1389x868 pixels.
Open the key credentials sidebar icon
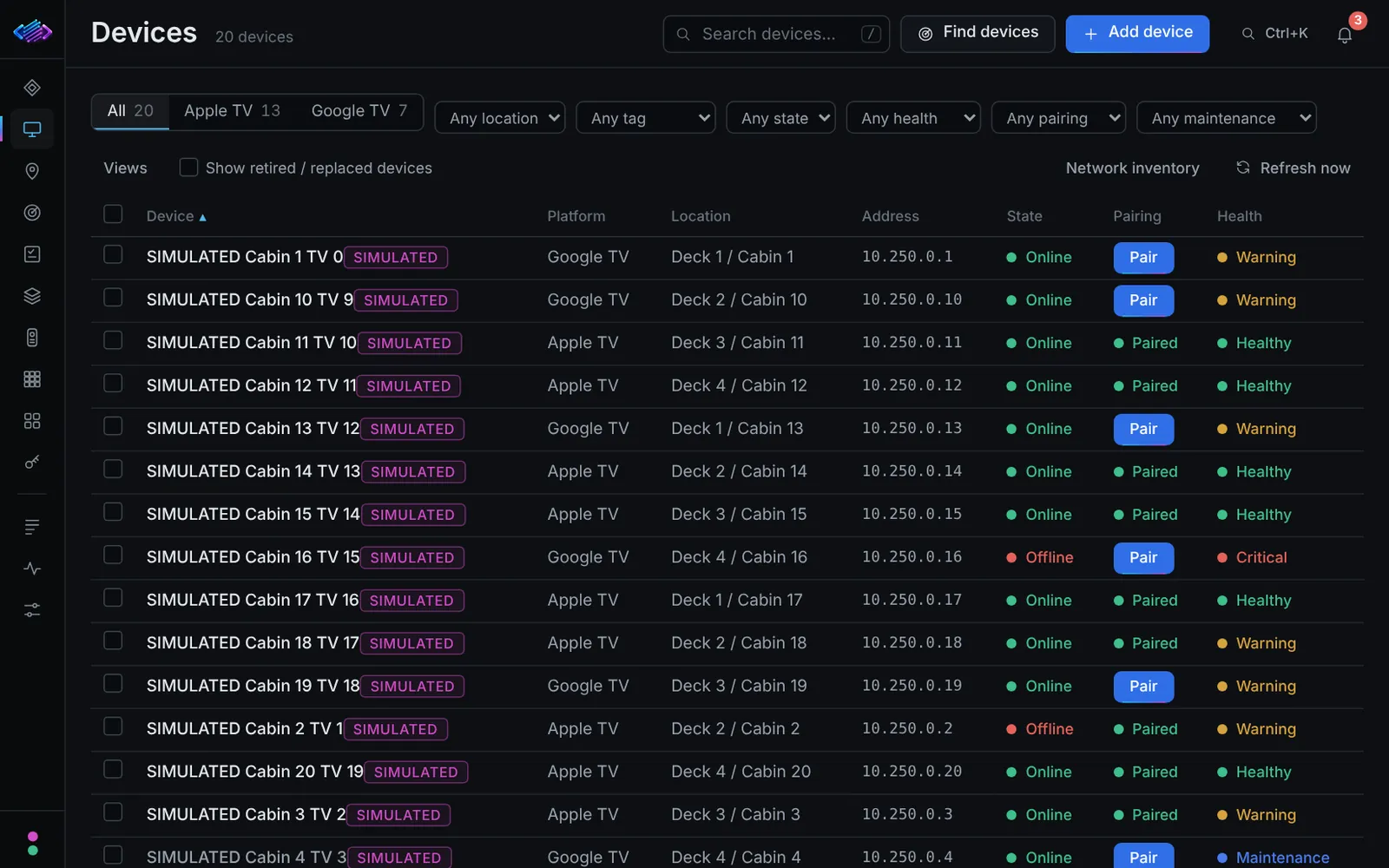32,463
